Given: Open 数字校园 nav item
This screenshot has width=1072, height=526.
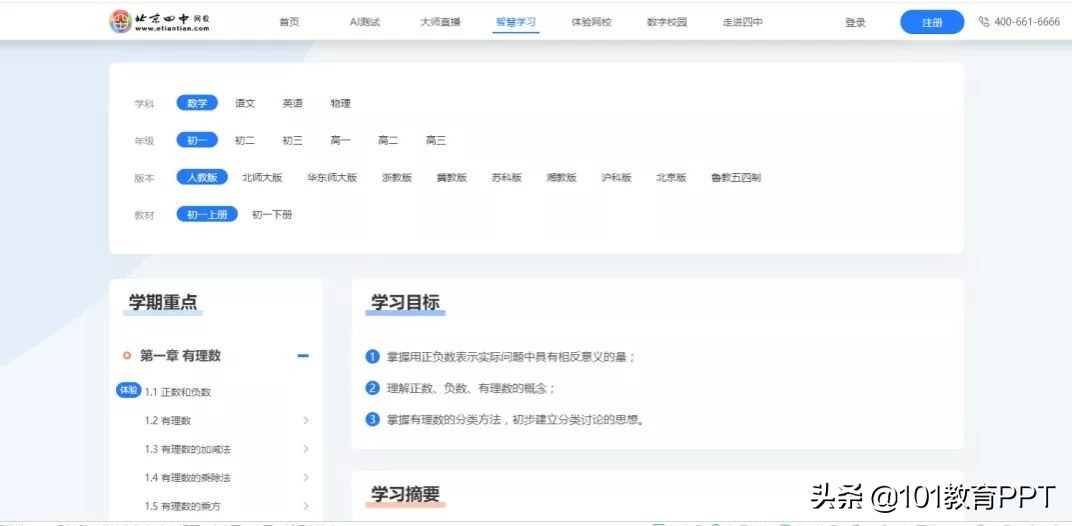Looking at the screenshot, I should pyautogui.click(x=667, y=22).
